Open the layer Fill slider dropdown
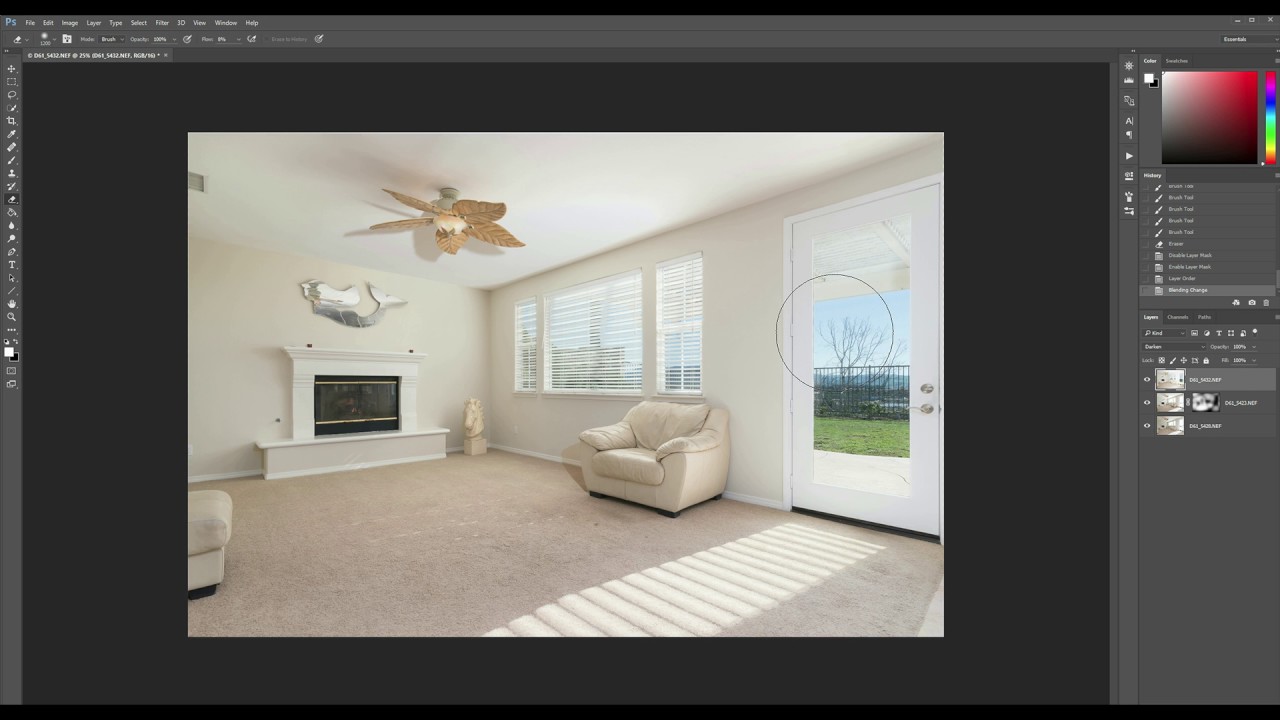The width and height of the screenshot is (1280, 720). (1254, 360)
